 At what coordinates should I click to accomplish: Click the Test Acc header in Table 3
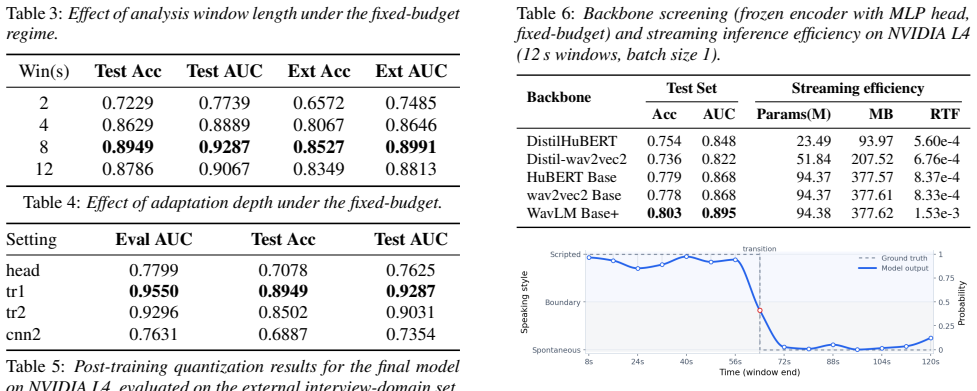pyautogui.click(x=128, y=71)
